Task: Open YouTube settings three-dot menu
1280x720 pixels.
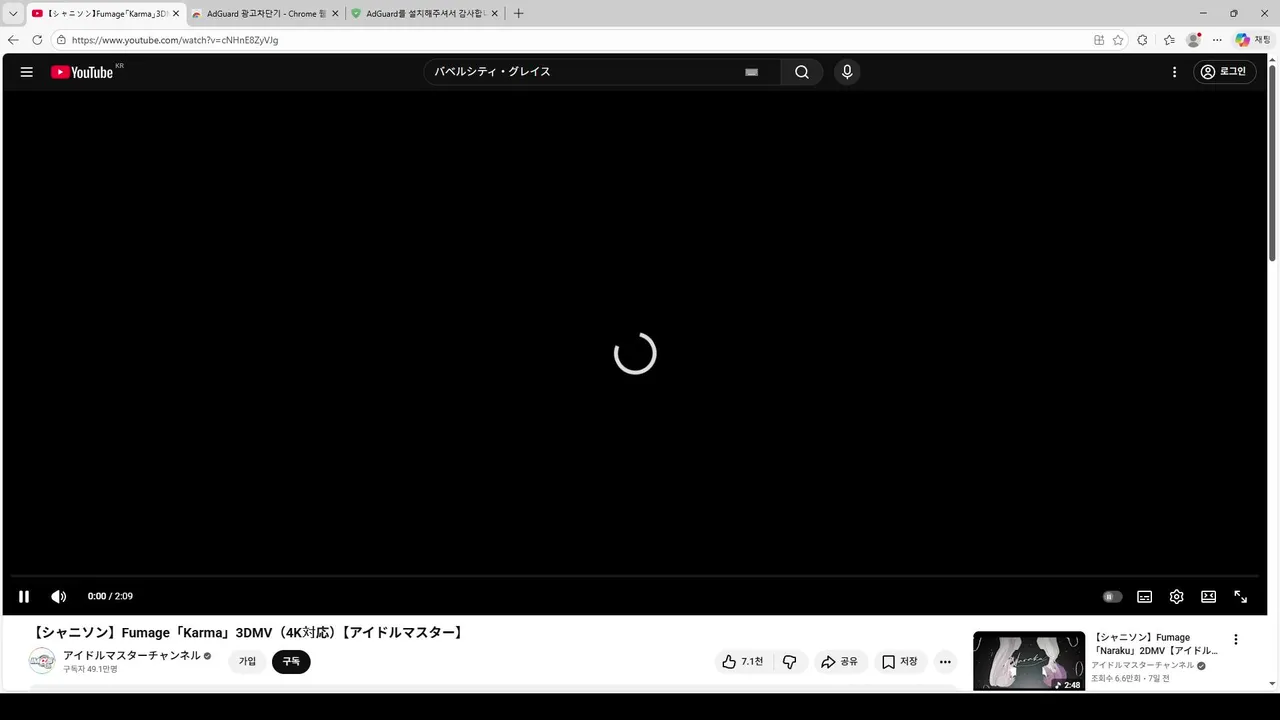Action: tap(1175, 72)
